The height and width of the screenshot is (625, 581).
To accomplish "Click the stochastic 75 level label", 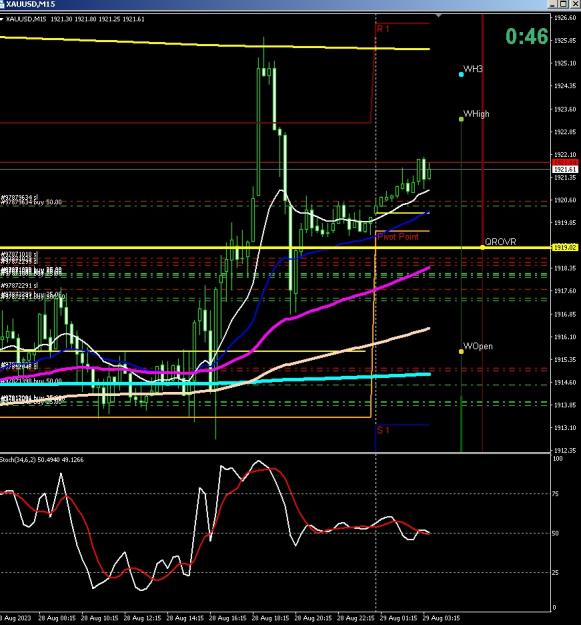I will click(x=555, y=494).
